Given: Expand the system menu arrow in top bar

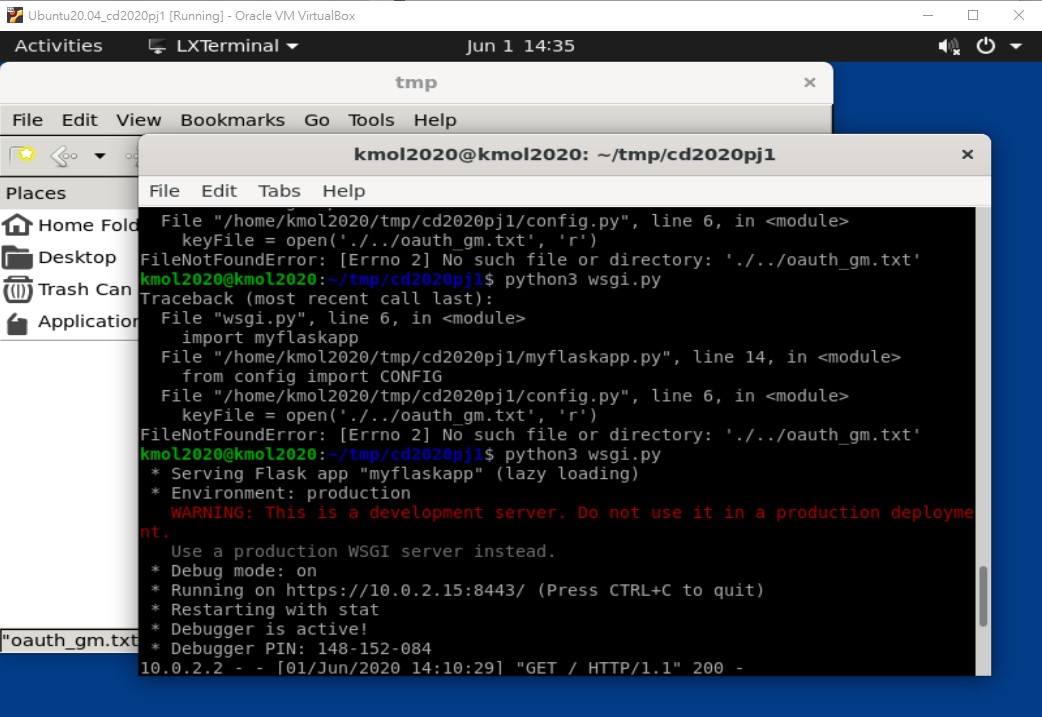Looking at the screenshot, I should coord(1016,46).
